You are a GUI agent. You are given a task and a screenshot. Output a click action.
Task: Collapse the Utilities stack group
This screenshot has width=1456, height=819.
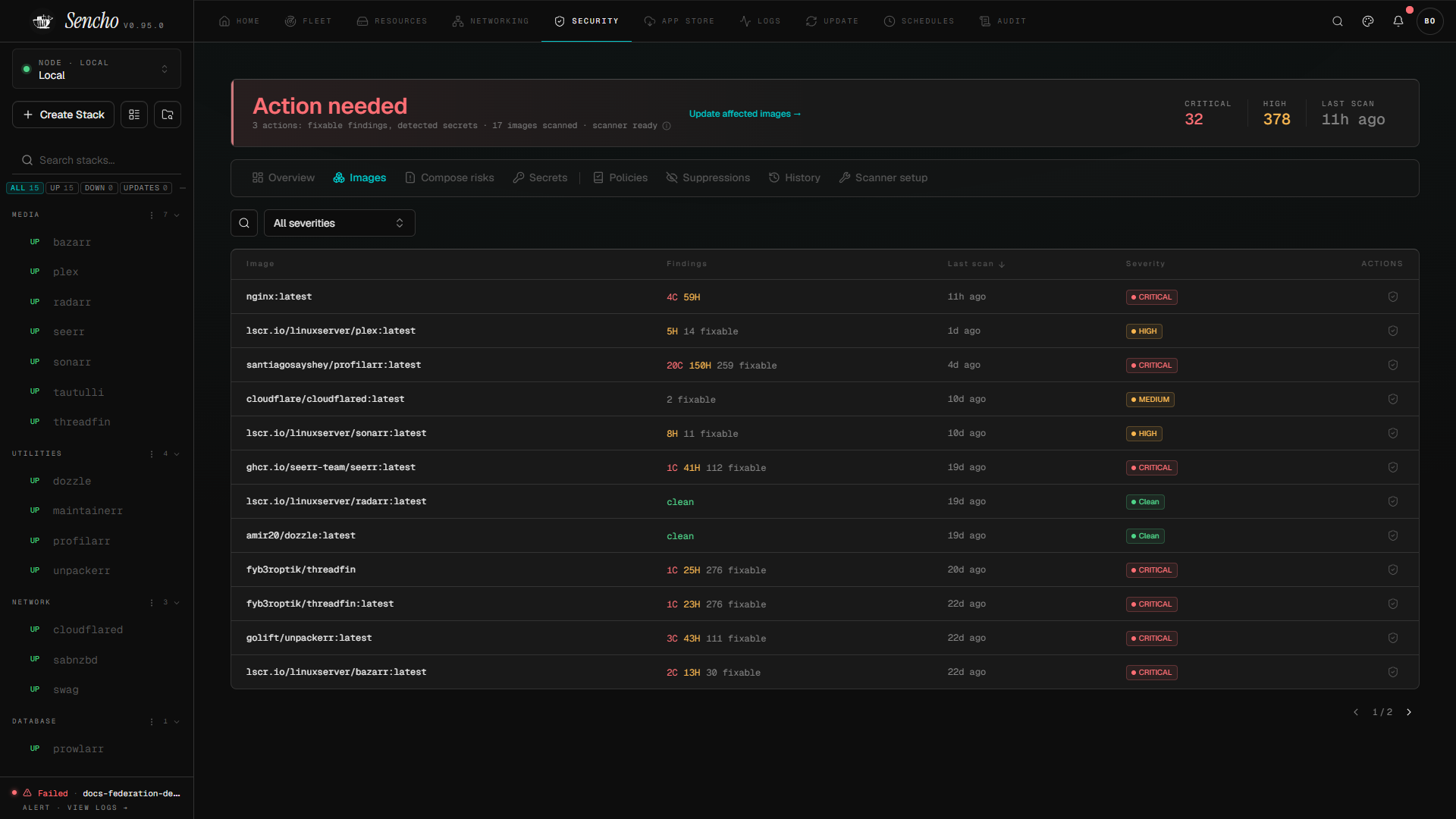tap(177, 454)
